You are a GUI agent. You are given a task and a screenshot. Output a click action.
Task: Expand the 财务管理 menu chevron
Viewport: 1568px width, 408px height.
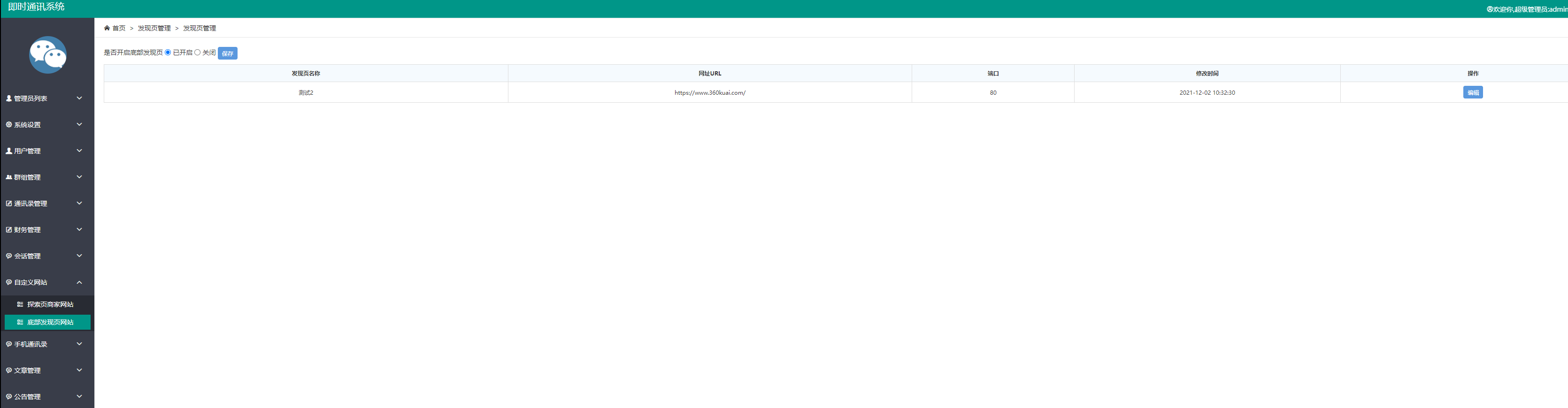click(x=79, y=229)
